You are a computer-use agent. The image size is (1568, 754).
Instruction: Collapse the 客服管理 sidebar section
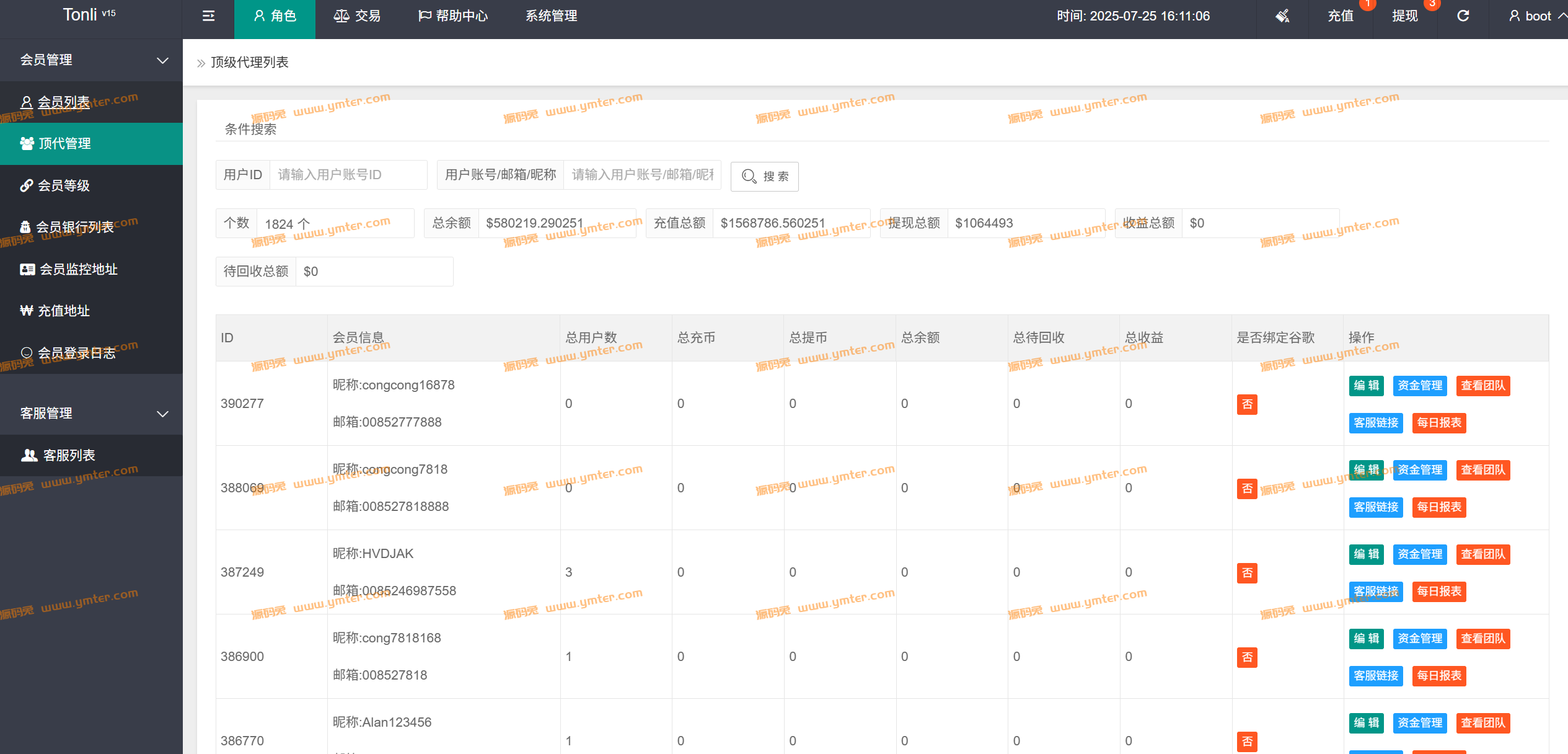(x=162, y=414)
